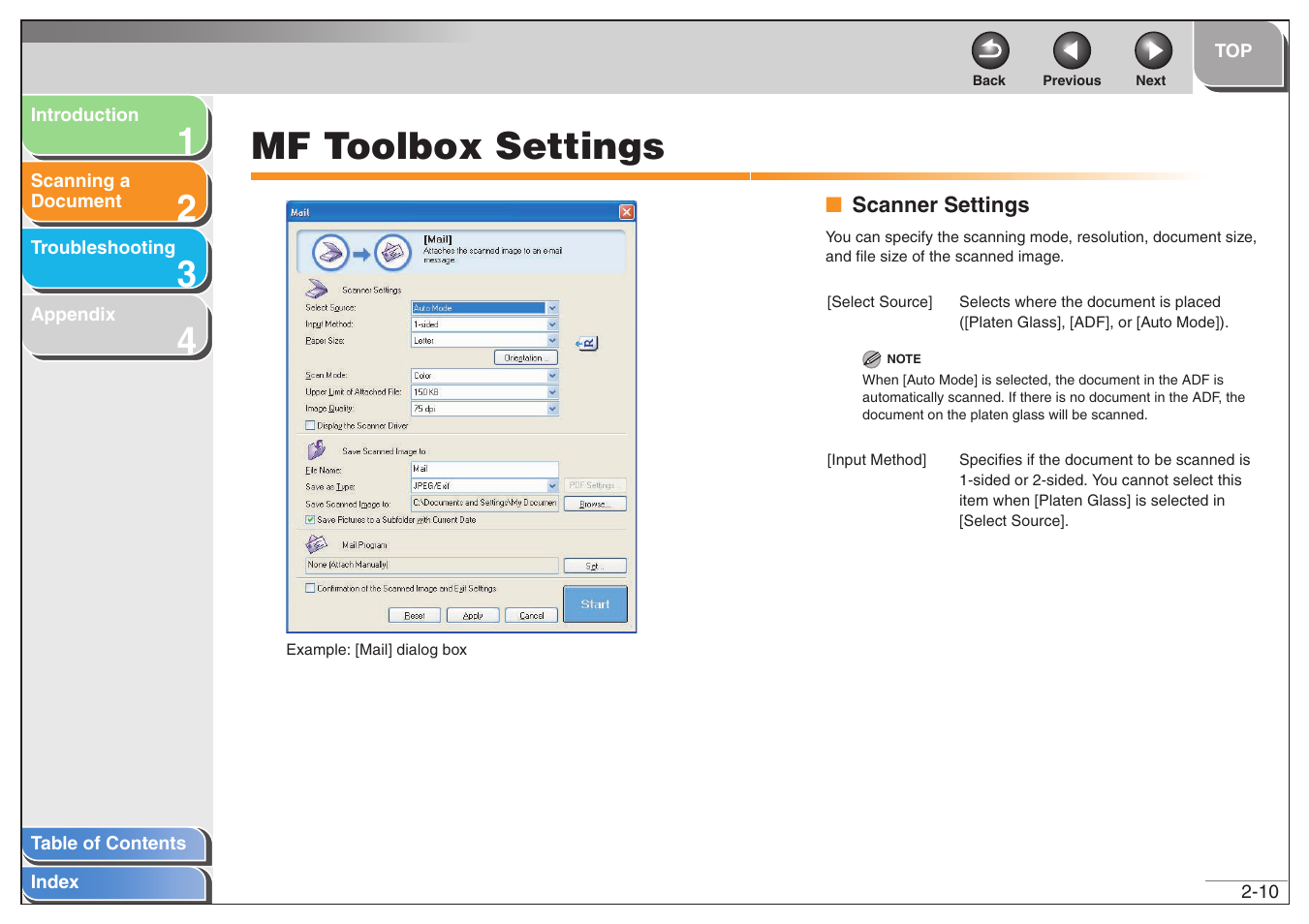Click the Start button

coord(595,603)
